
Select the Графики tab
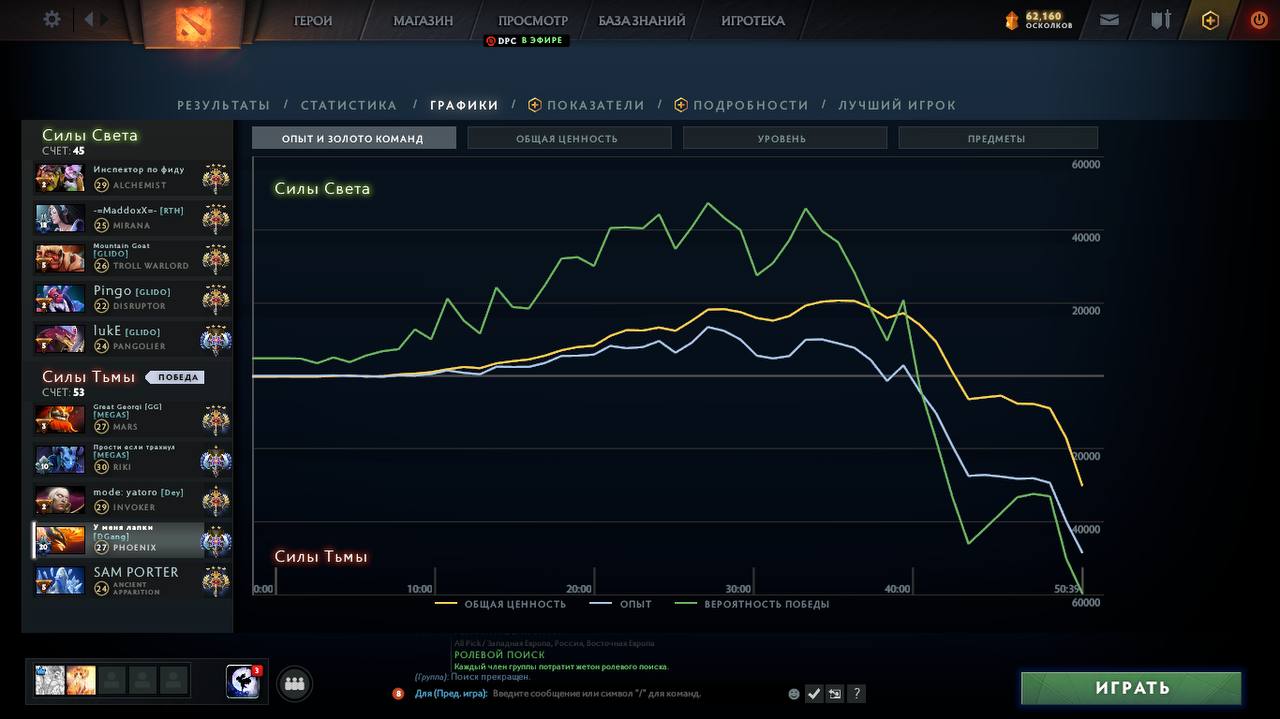tap(464, 105)
